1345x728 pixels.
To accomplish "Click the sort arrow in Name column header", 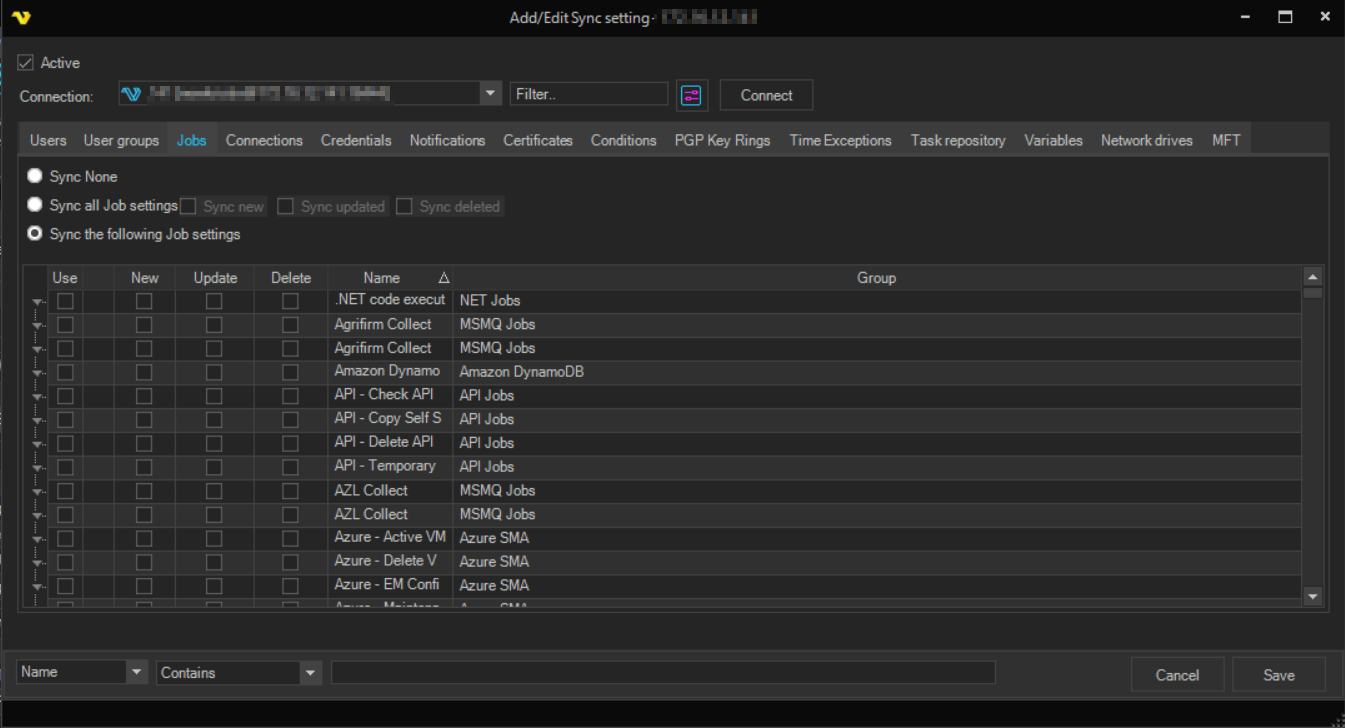I will 443,279.
